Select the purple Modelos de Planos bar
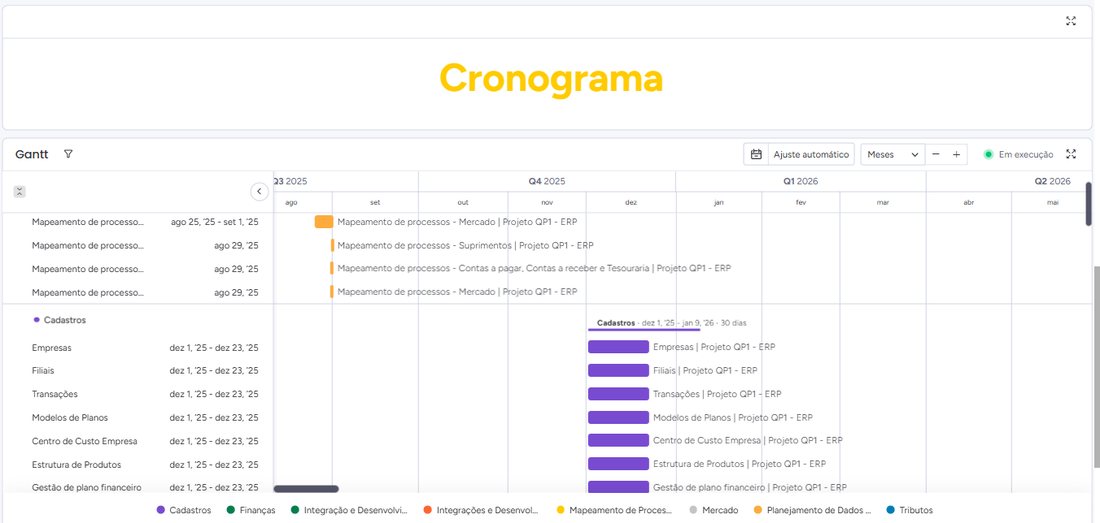The height and width of the screenshot is (523, 1100). pos(618,417)
